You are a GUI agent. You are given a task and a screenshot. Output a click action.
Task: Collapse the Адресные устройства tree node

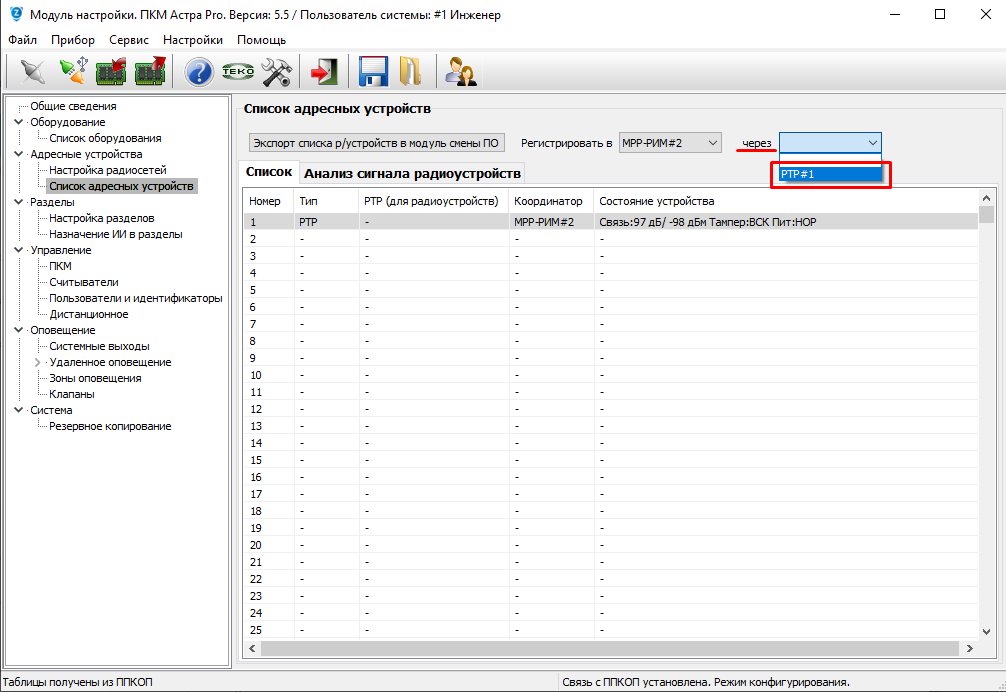[19, 154]
